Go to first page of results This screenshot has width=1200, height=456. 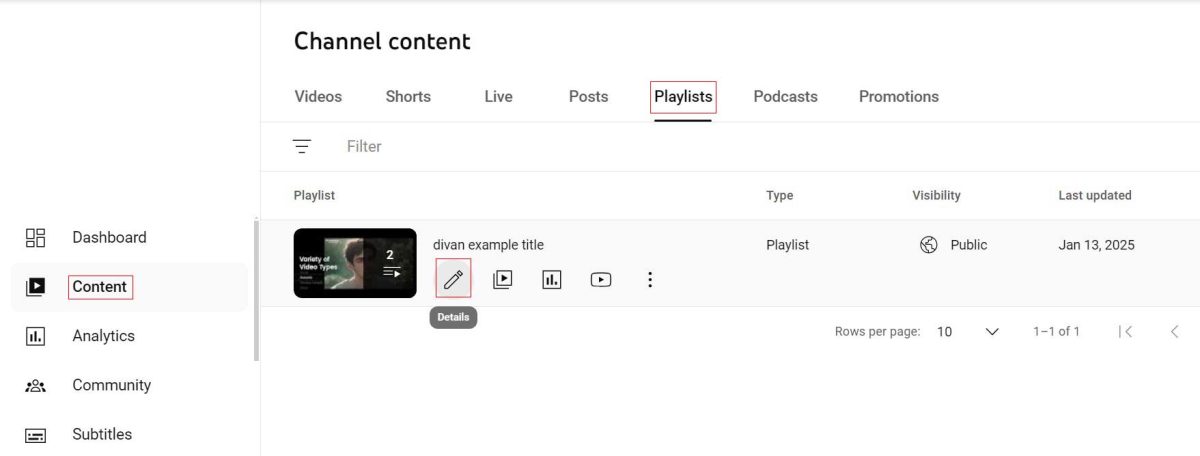pos(1126,331)
